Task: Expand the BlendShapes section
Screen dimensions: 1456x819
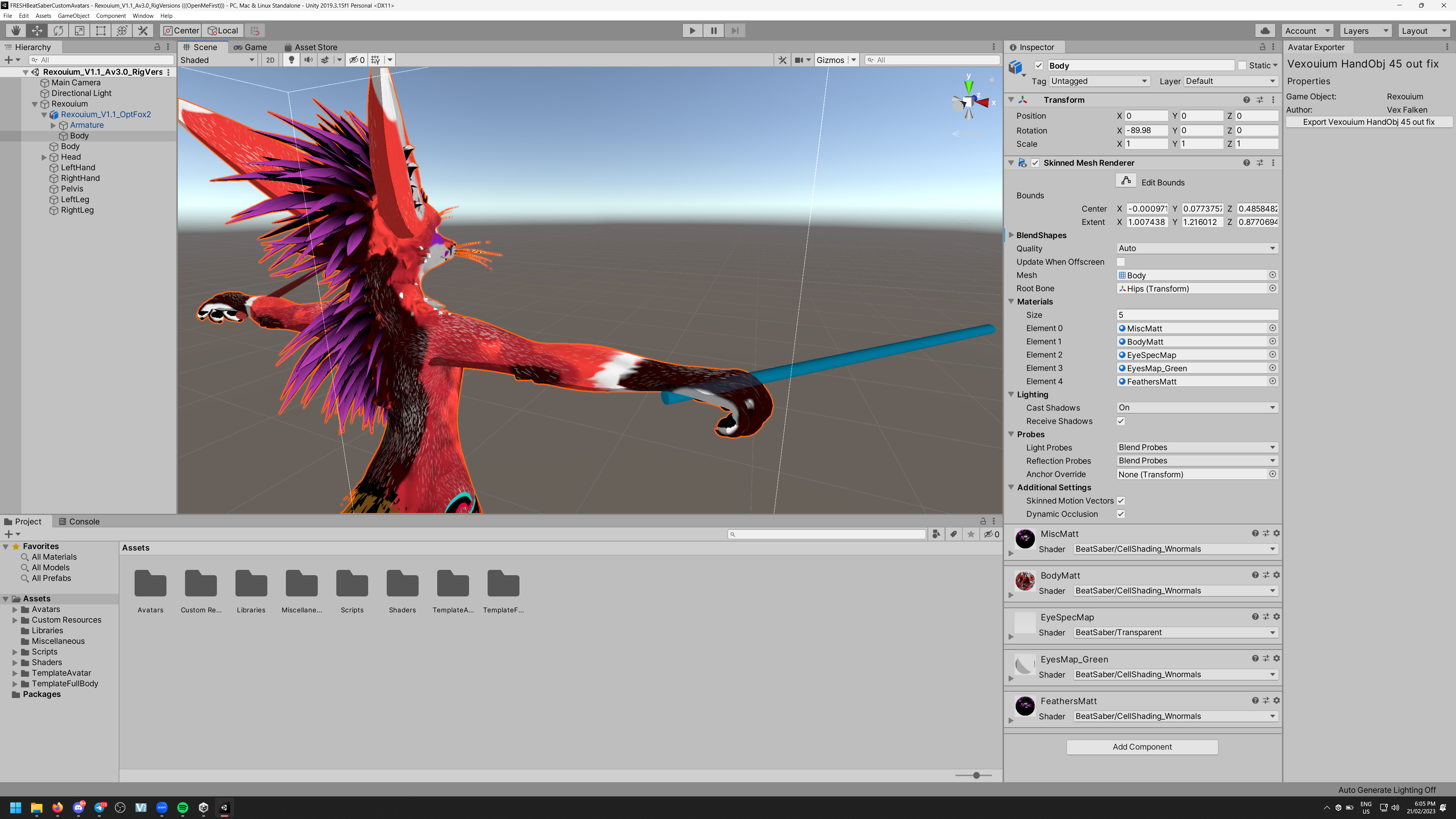Action: click(x=1011, y=235)
